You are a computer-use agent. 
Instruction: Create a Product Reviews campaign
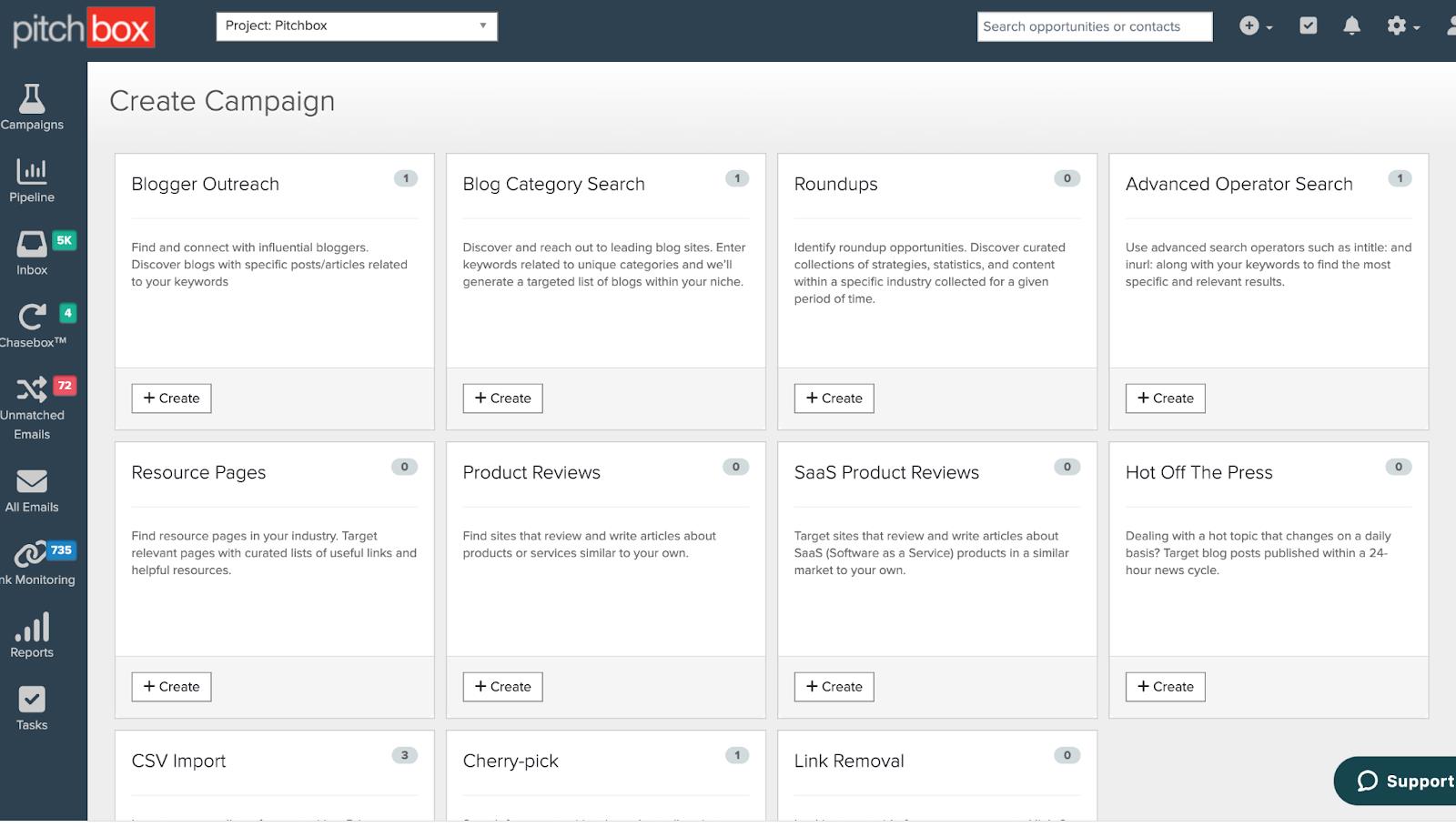coord(502,687)
